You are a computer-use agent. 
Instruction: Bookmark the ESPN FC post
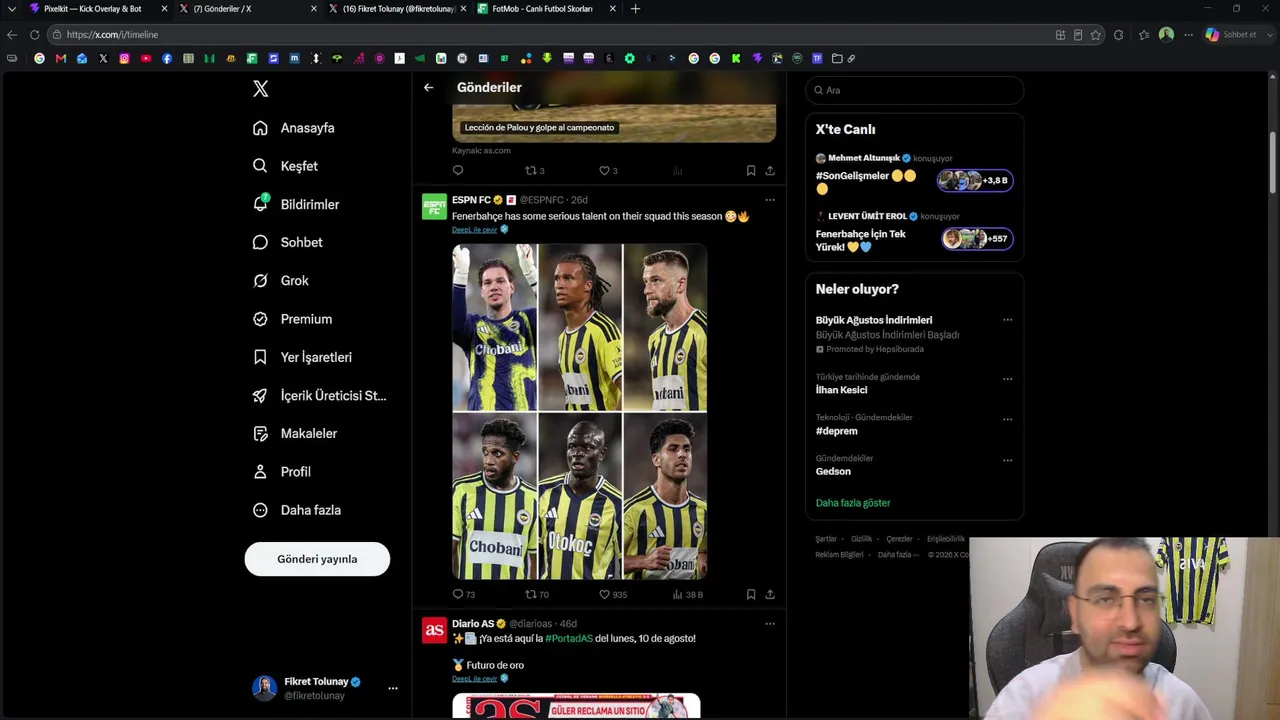751,594
